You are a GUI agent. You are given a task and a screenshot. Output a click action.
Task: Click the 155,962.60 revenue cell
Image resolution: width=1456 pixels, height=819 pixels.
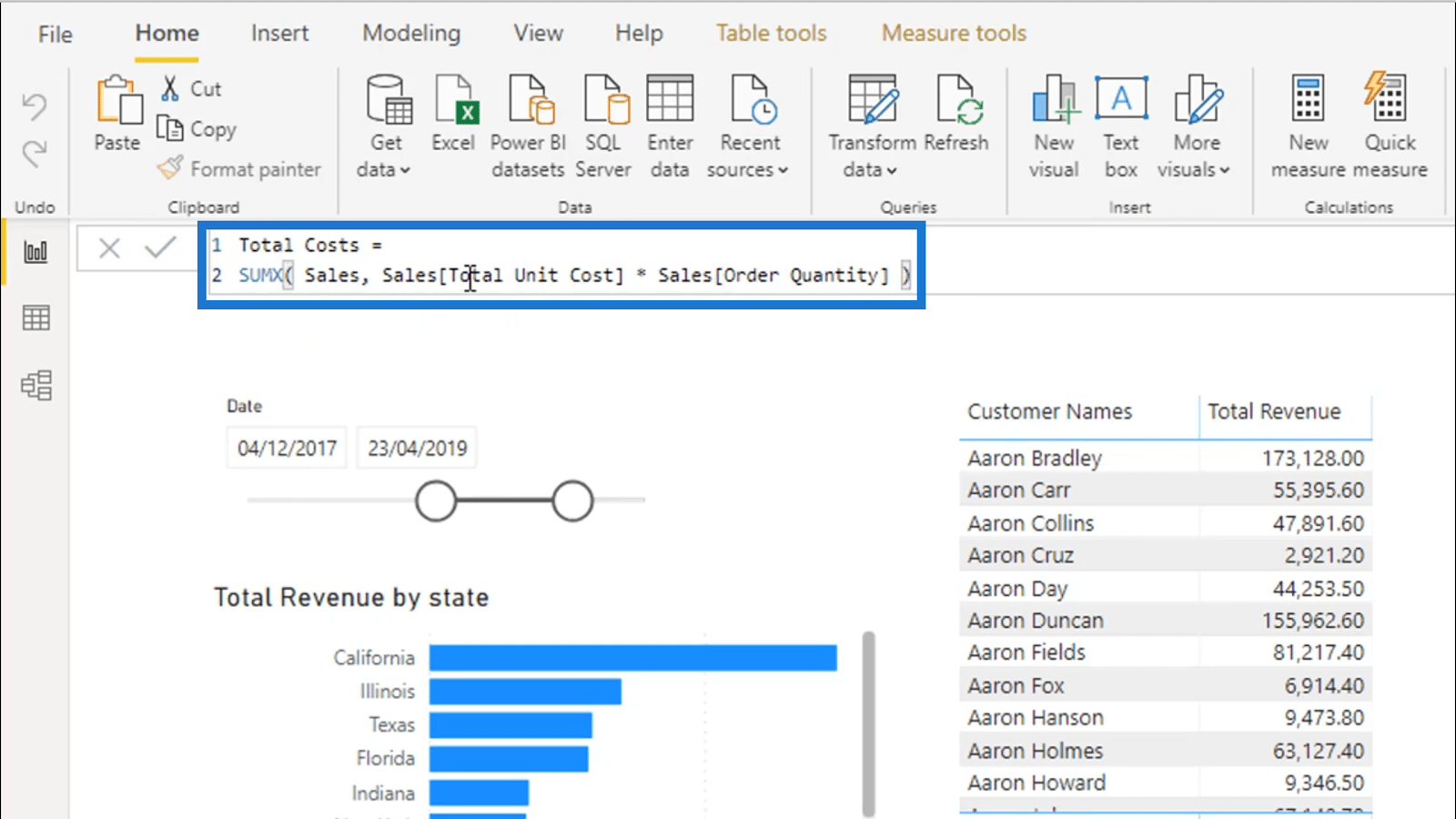click(x=1312, y=621)
